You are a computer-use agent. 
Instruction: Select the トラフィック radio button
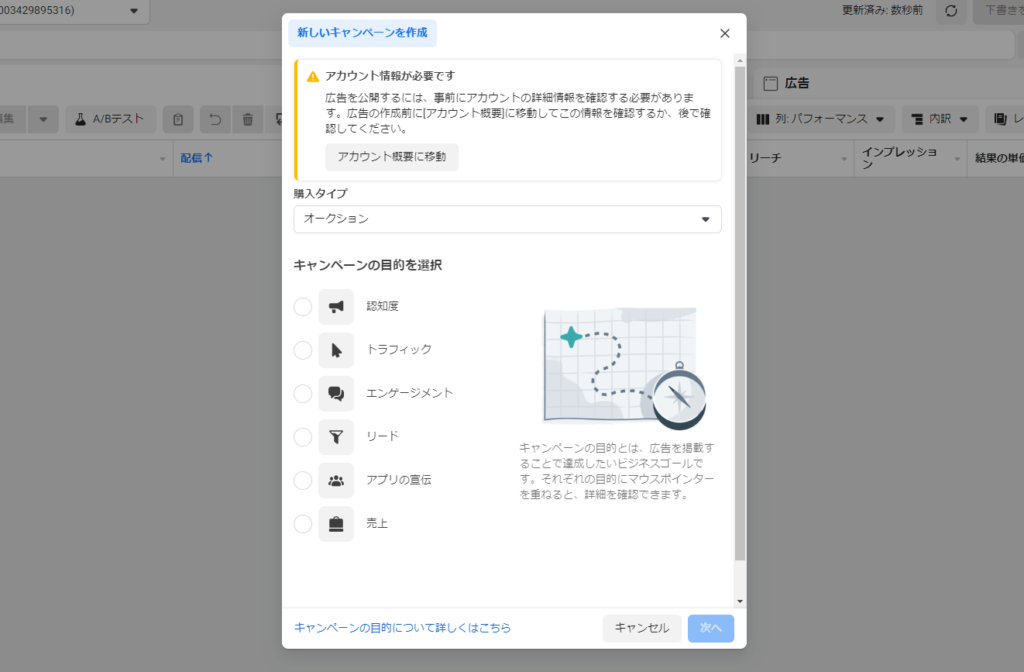pyautogui.click(x=303, y=350)
